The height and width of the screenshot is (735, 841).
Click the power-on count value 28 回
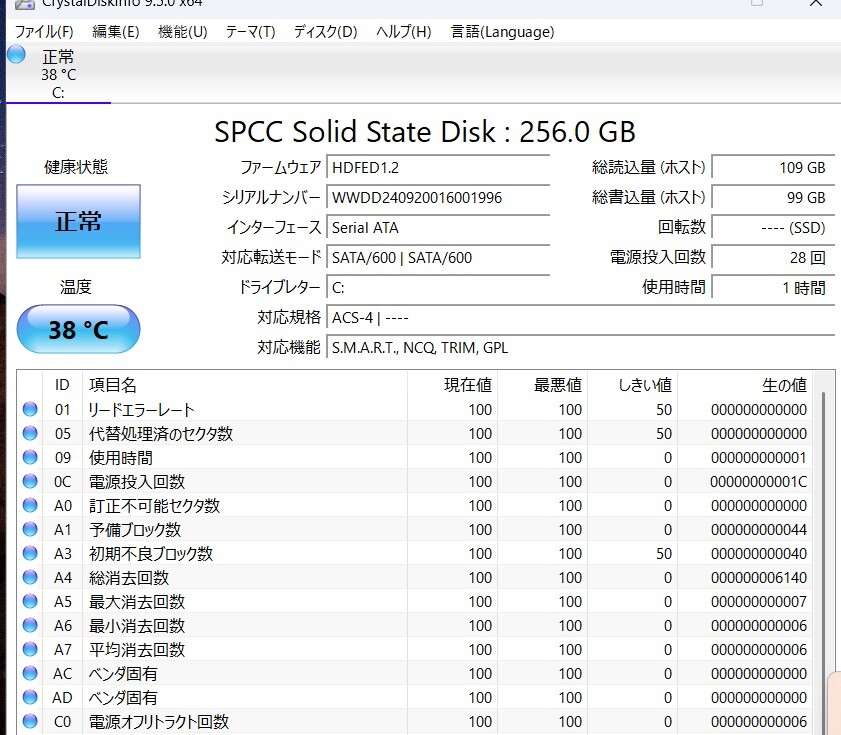coord(773,258)
